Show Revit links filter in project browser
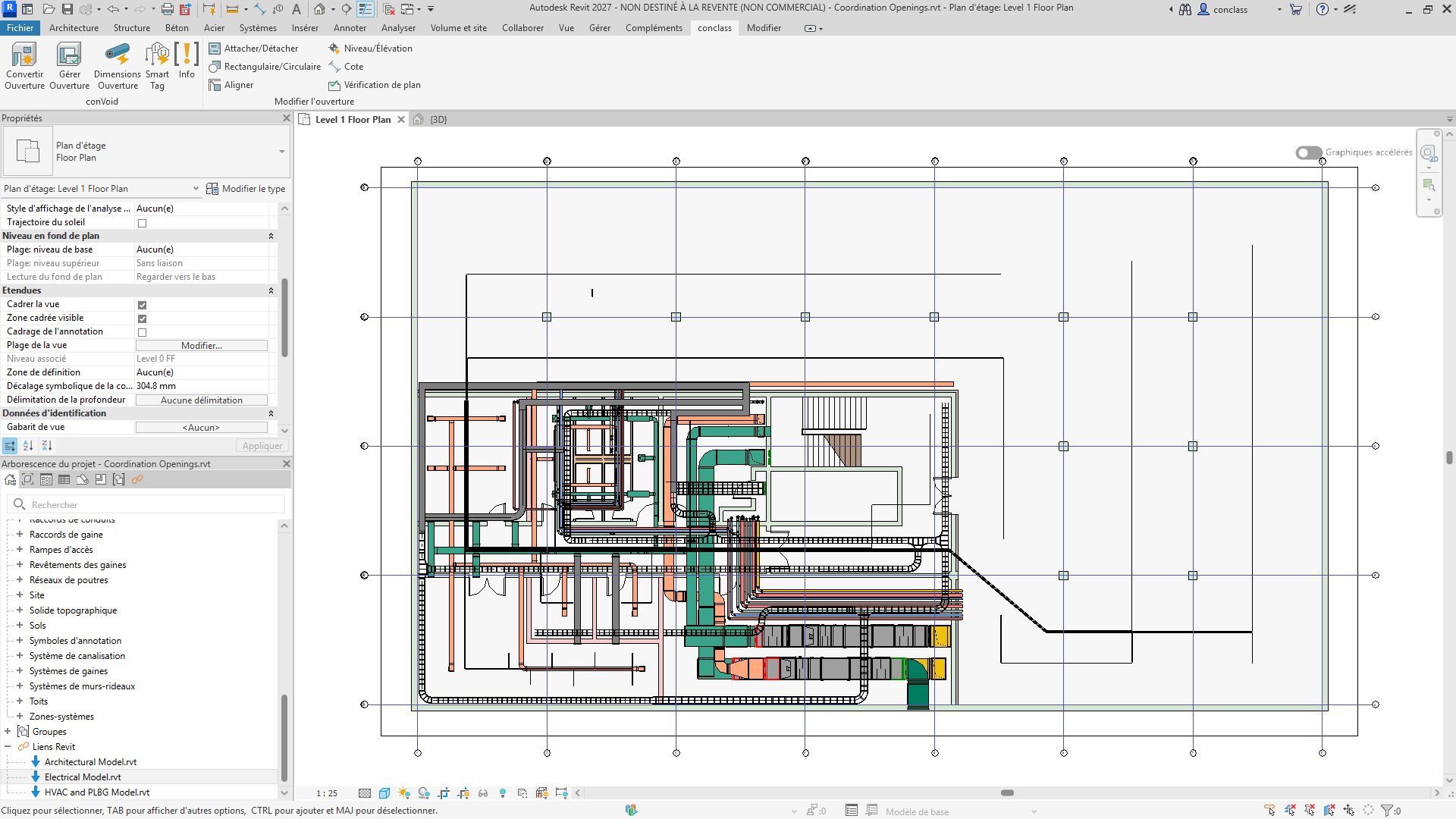 (x=137, y=479)
